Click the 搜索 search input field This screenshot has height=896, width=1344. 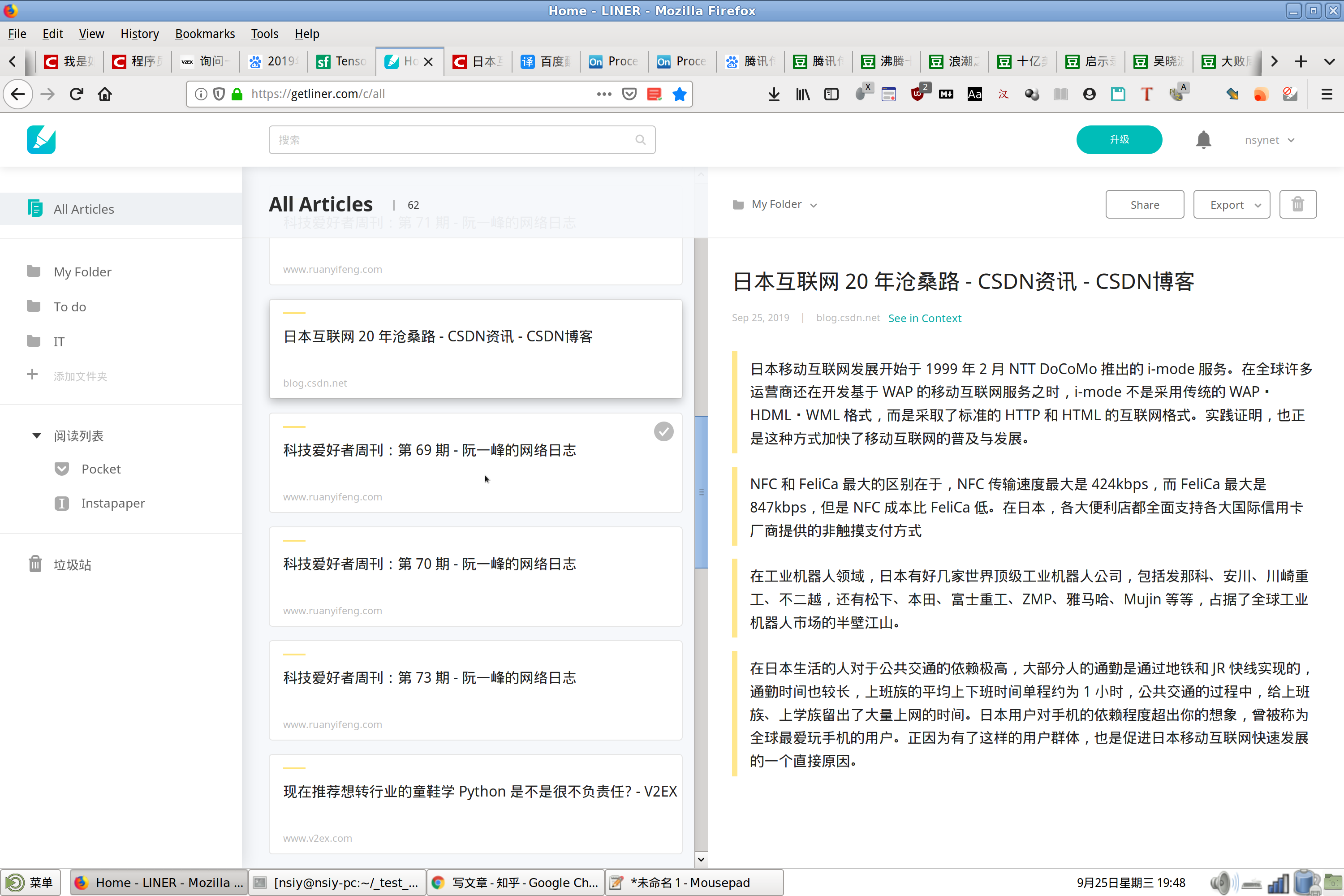[x=462, y=139]
